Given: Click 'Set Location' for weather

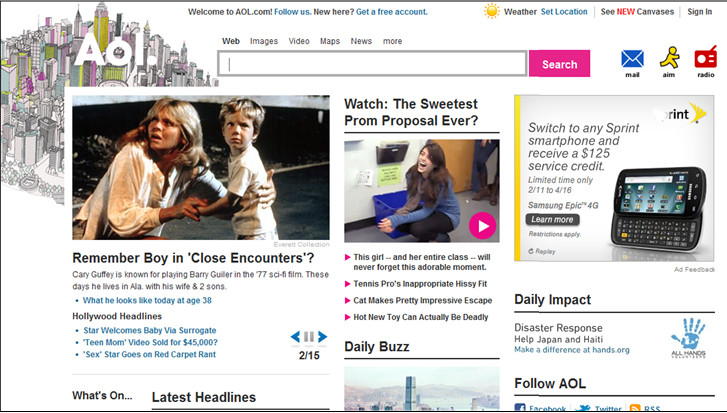Looking at the screenshot, I should [x=564, y=12].
